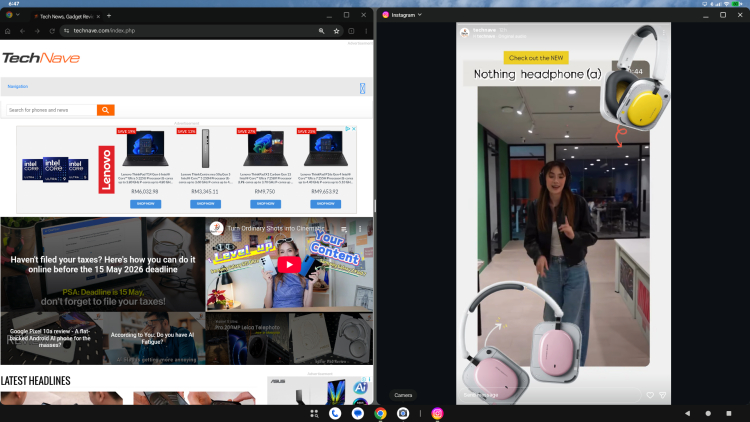Click the TechNave logo
Viewport: 750px width, 422px height.
pos(41,58)
